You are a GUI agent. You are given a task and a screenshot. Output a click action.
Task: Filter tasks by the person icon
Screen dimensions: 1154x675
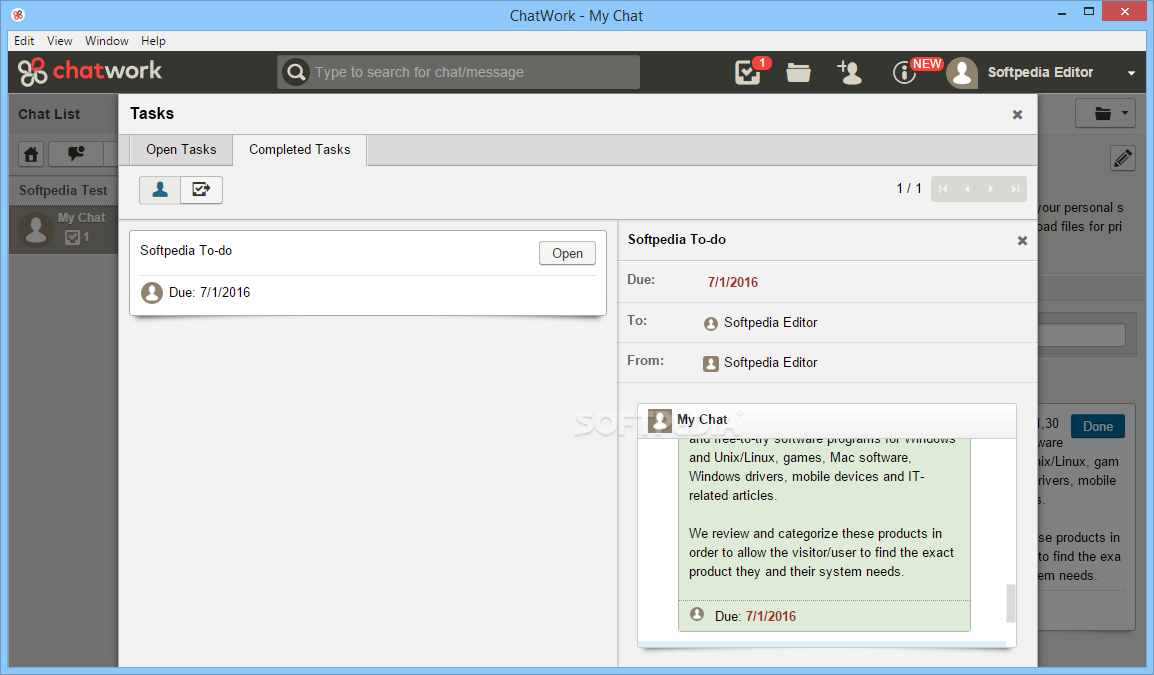coord(160,190)
